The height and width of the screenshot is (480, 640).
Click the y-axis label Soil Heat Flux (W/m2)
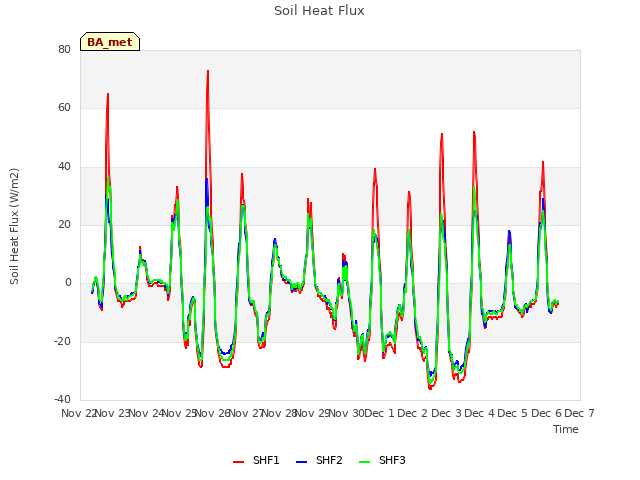14,226
